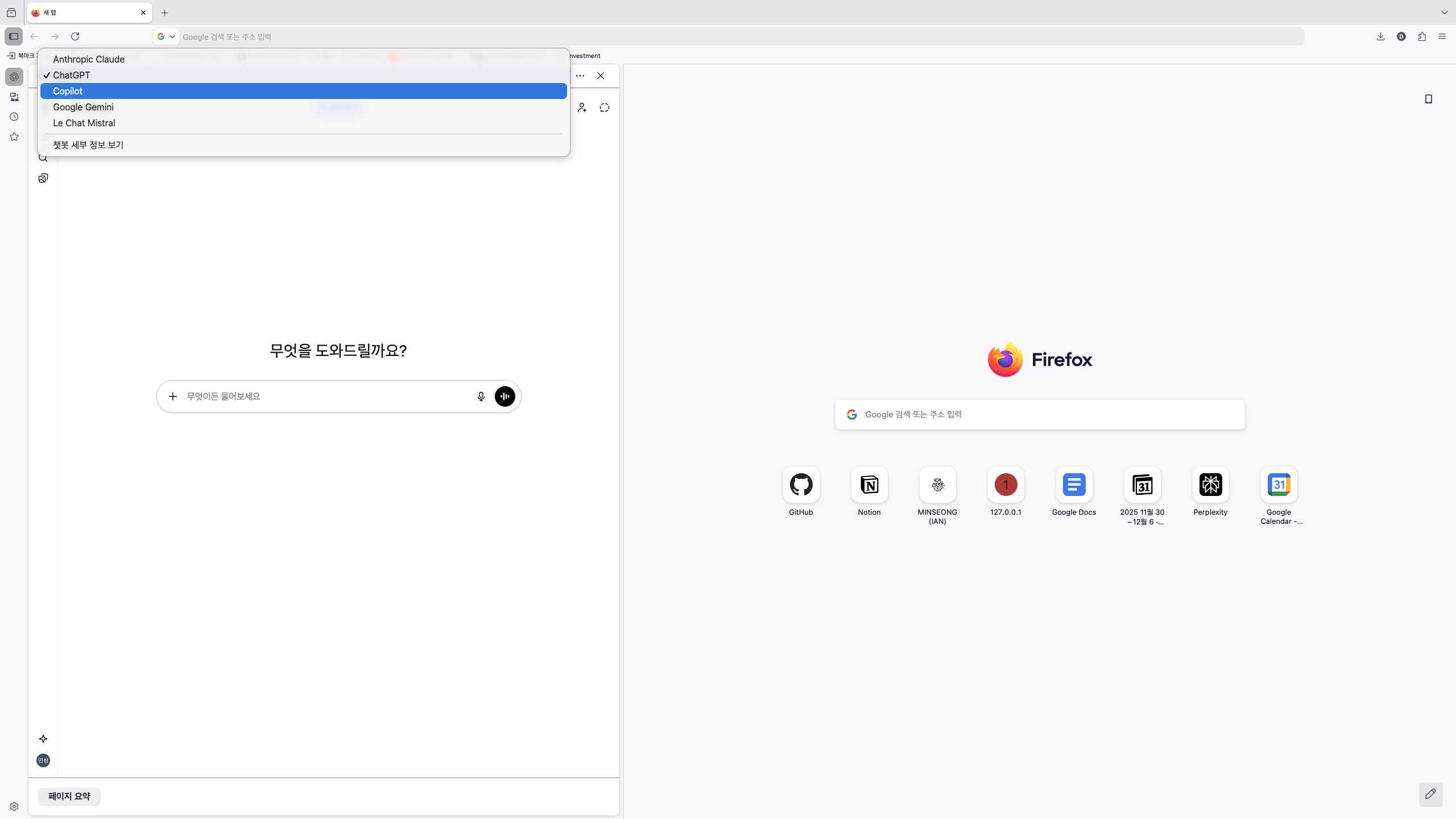The image size is (1456, 819).
Task: Click the Firefox homepage search field
Action: coord(1040,415)
